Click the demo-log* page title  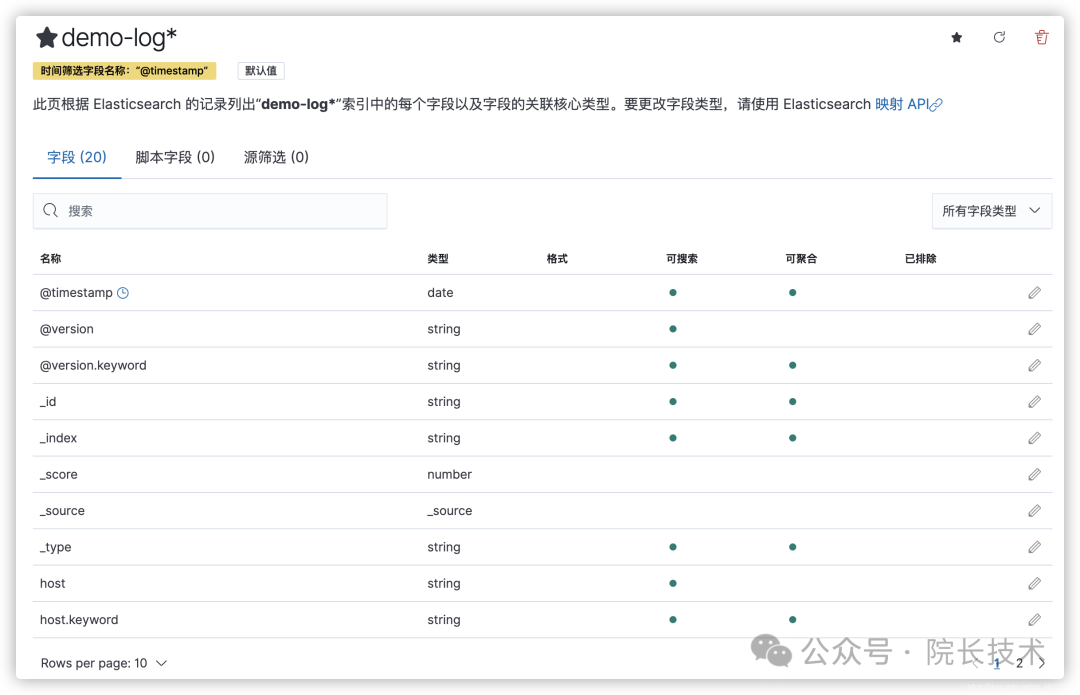[118, 38]
